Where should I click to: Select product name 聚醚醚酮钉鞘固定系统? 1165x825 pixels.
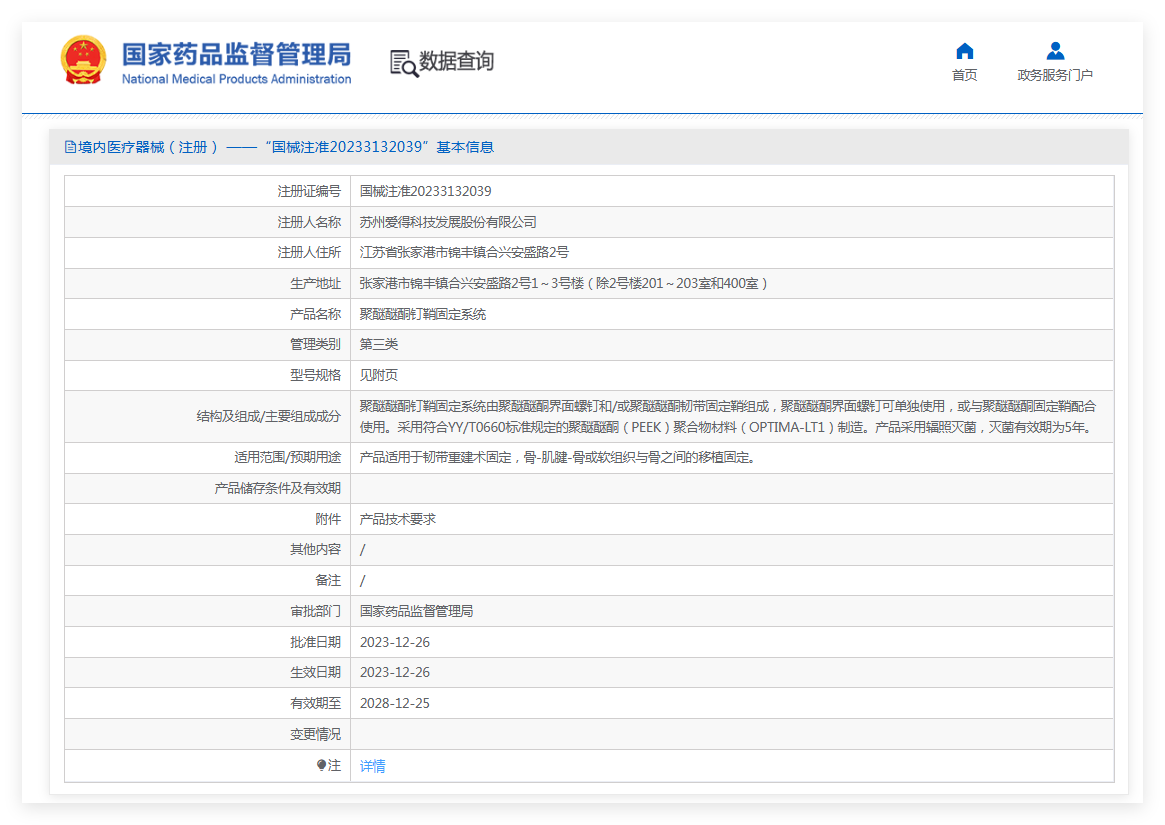423,314
